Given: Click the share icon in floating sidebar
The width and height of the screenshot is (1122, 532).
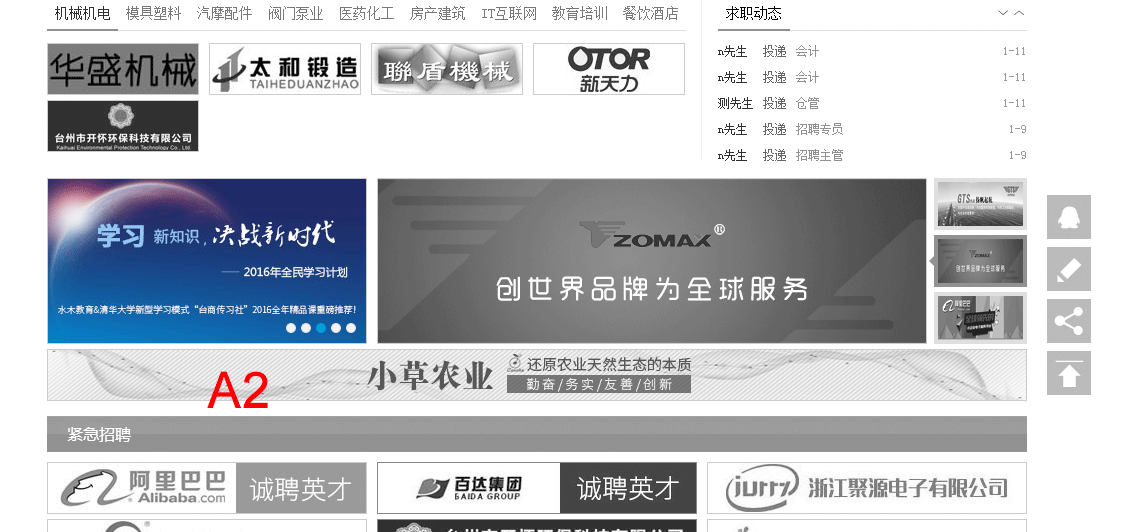Looking at the screenshot, I should (x=1068, y=321).
